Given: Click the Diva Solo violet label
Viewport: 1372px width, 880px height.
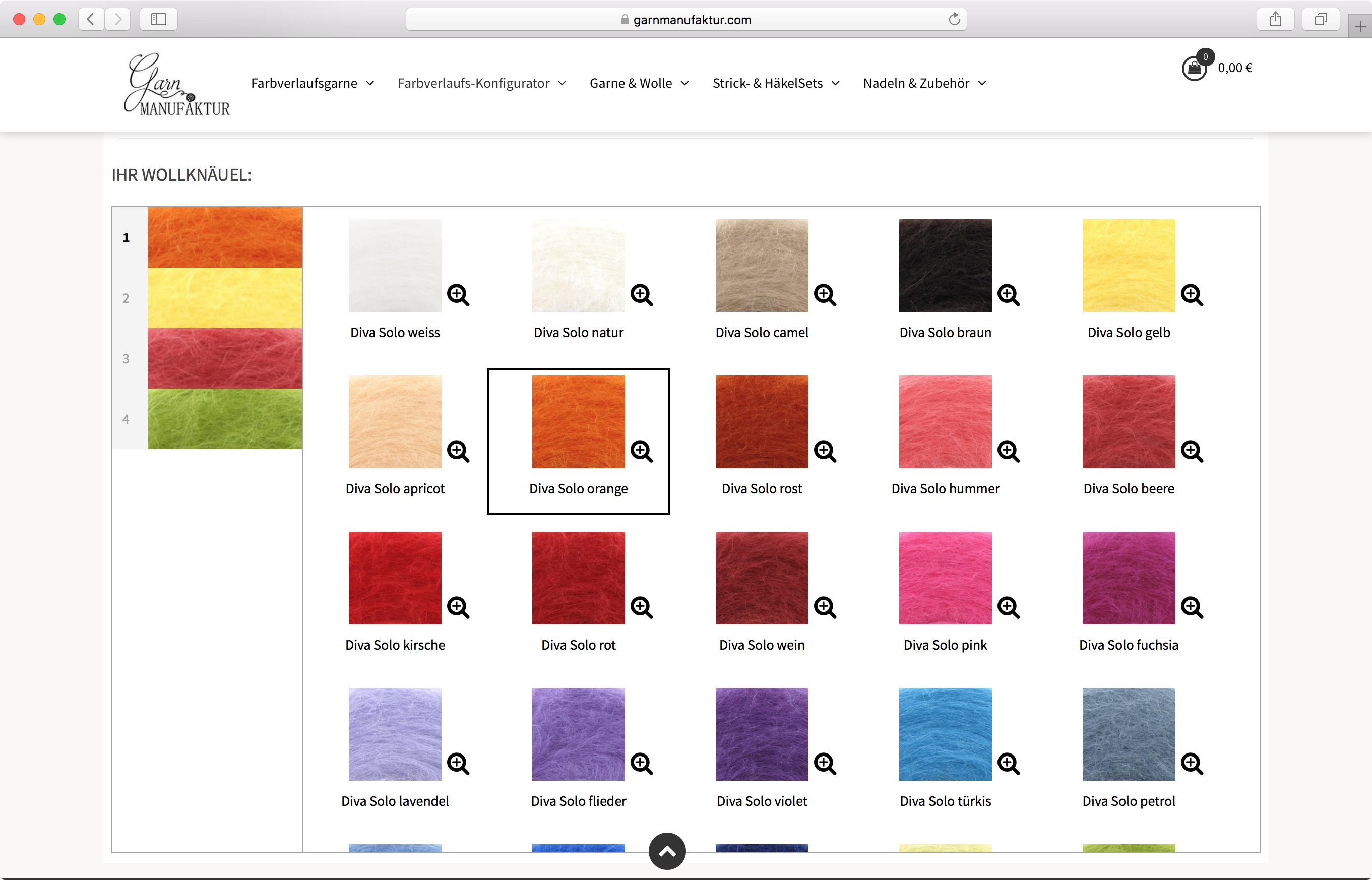Looking at the screenshot, I should coord(762,801).
